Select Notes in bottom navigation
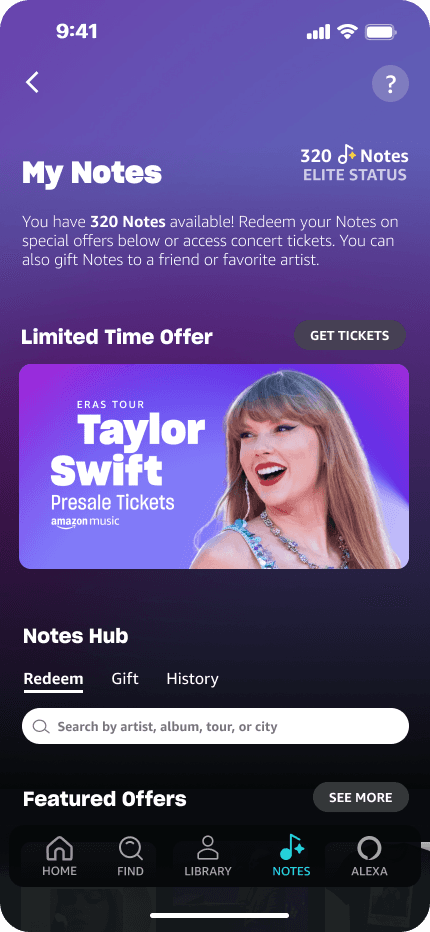 (291, 857)
